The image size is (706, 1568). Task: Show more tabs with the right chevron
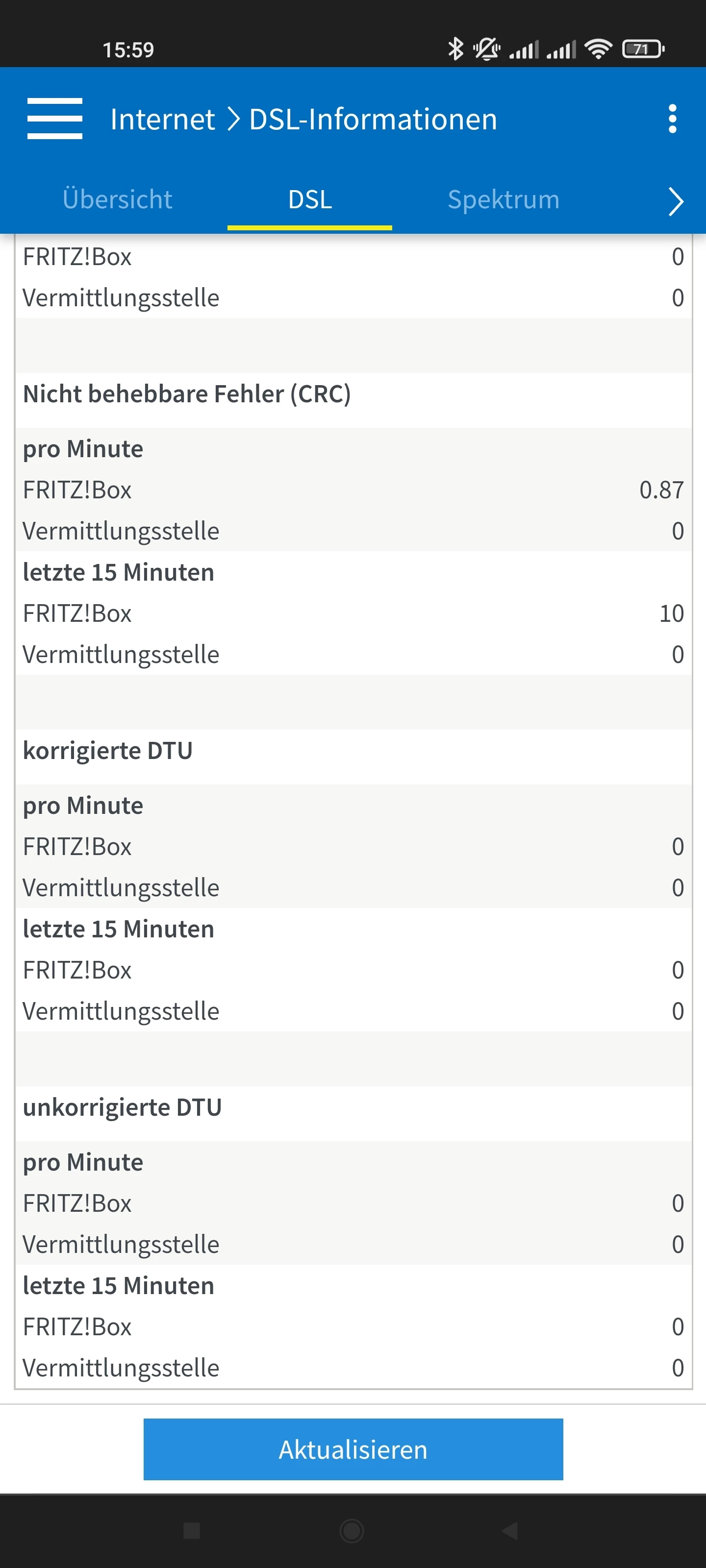pyautogui.click(x=676, y=201)
